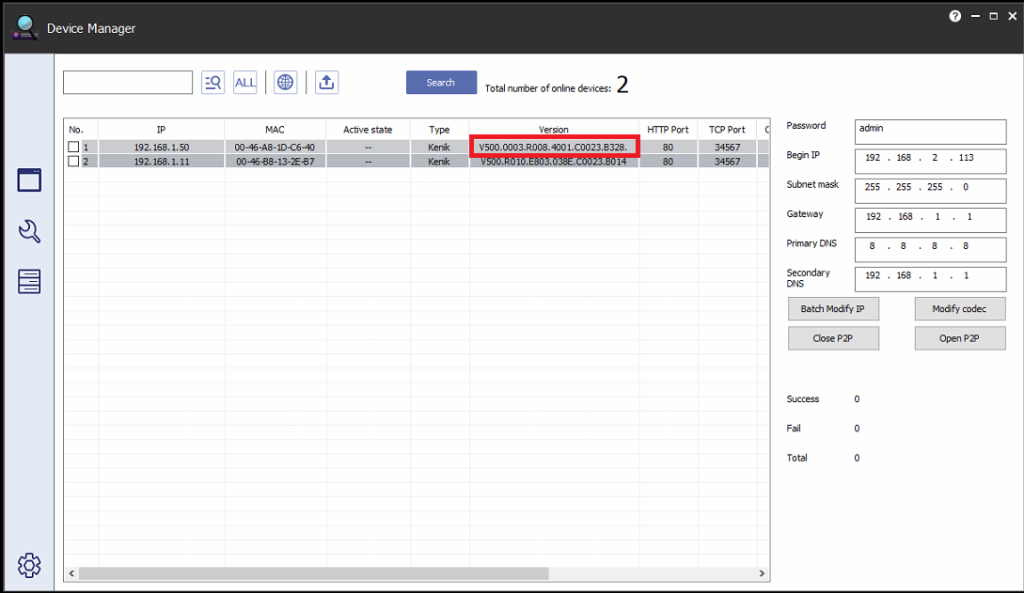Click the Password input field
Screen dimensions: 1024x593
930,132
